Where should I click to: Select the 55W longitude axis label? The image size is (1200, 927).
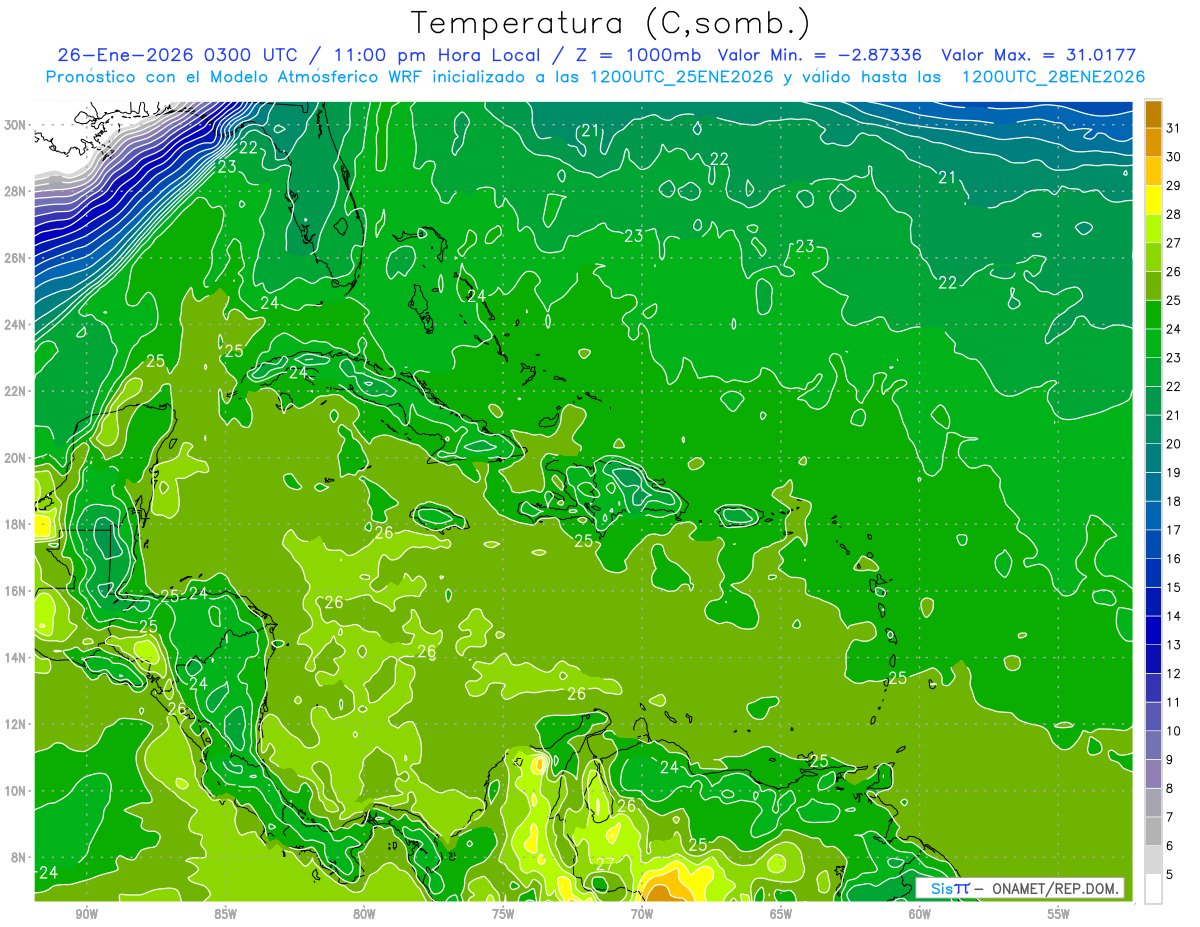pyautogui.click(x=1059, y=914)
